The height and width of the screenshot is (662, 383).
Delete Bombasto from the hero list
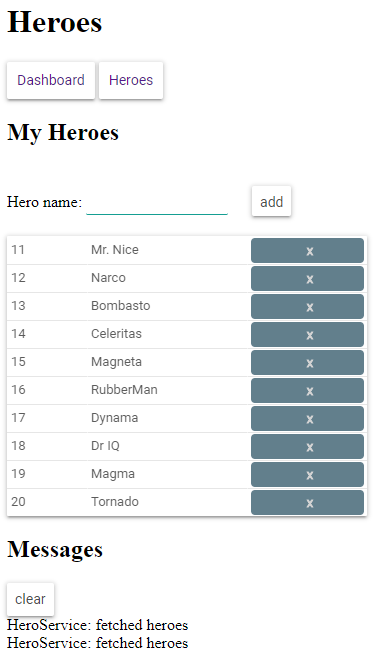(x=307, y=307)
